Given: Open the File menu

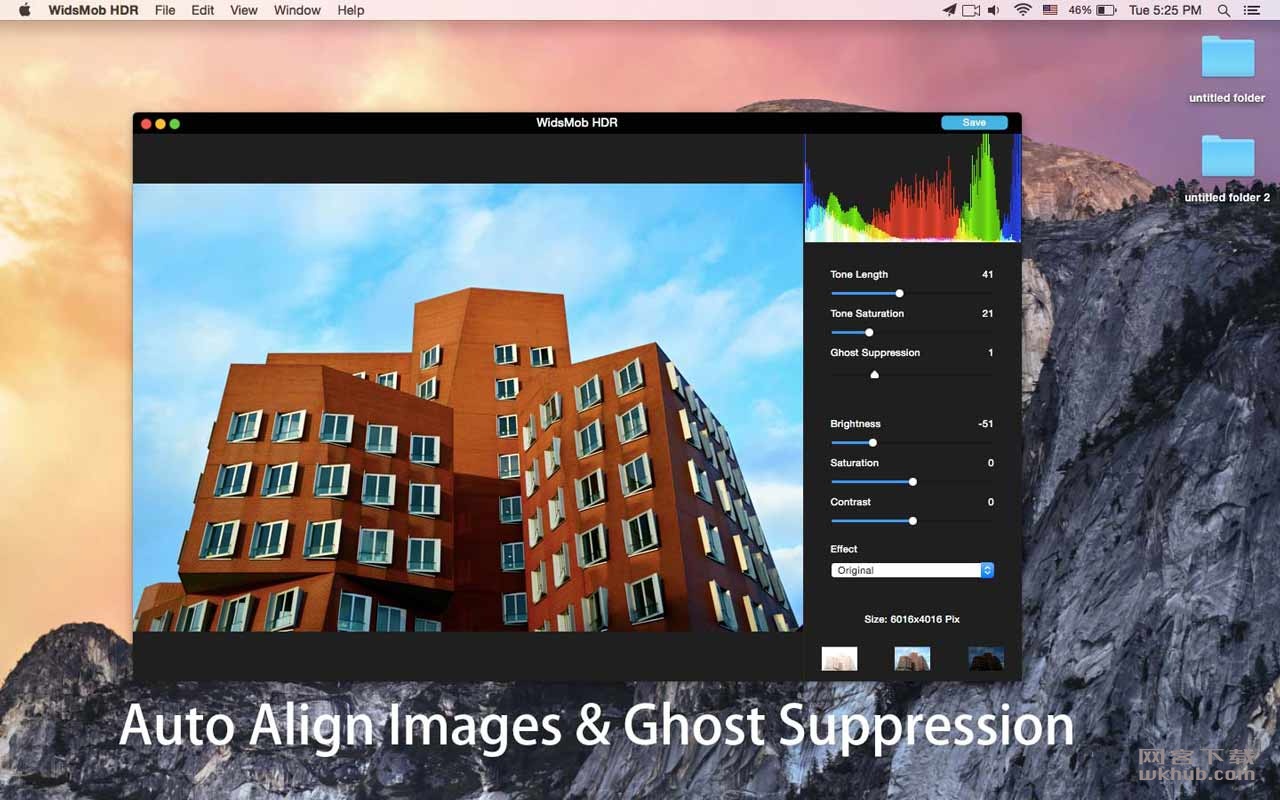Looking at the screenshot, I should [x=165, y=10].
